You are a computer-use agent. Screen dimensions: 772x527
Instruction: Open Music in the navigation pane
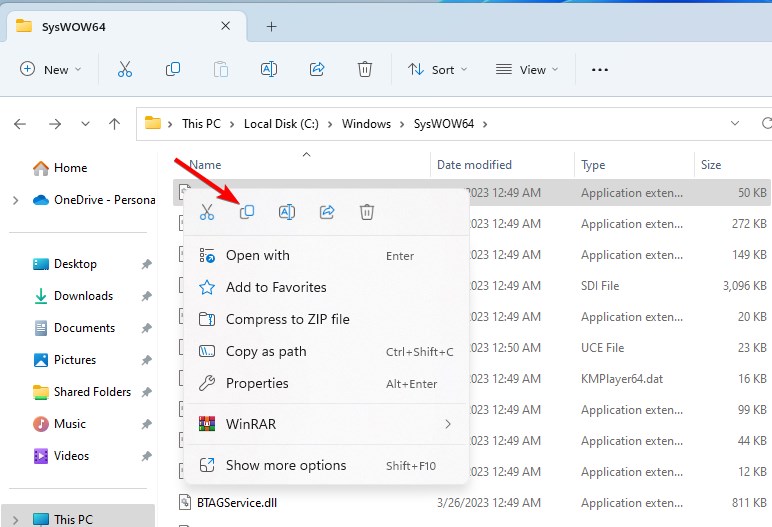pyautogui.click(x=70, y=424)
